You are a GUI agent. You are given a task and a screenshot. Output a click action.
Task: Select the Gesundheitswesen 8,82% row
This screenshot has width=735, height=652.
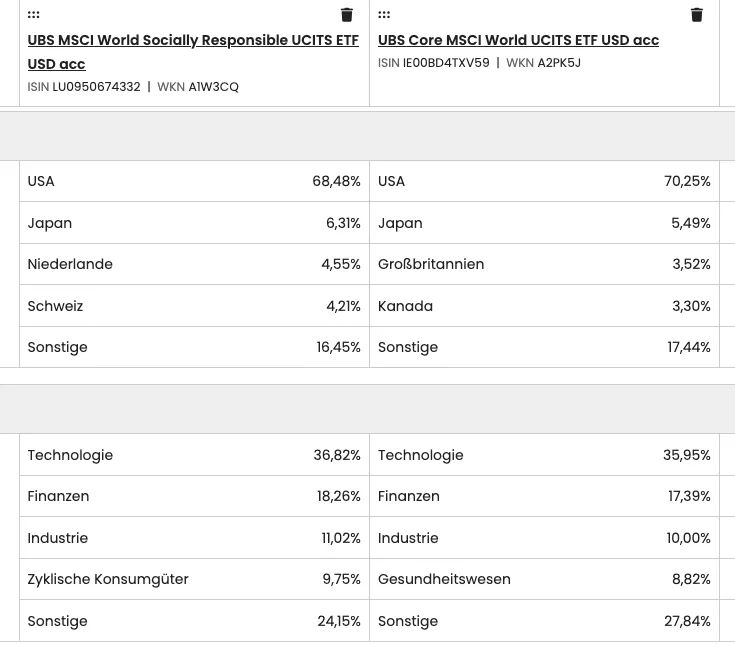544,579
